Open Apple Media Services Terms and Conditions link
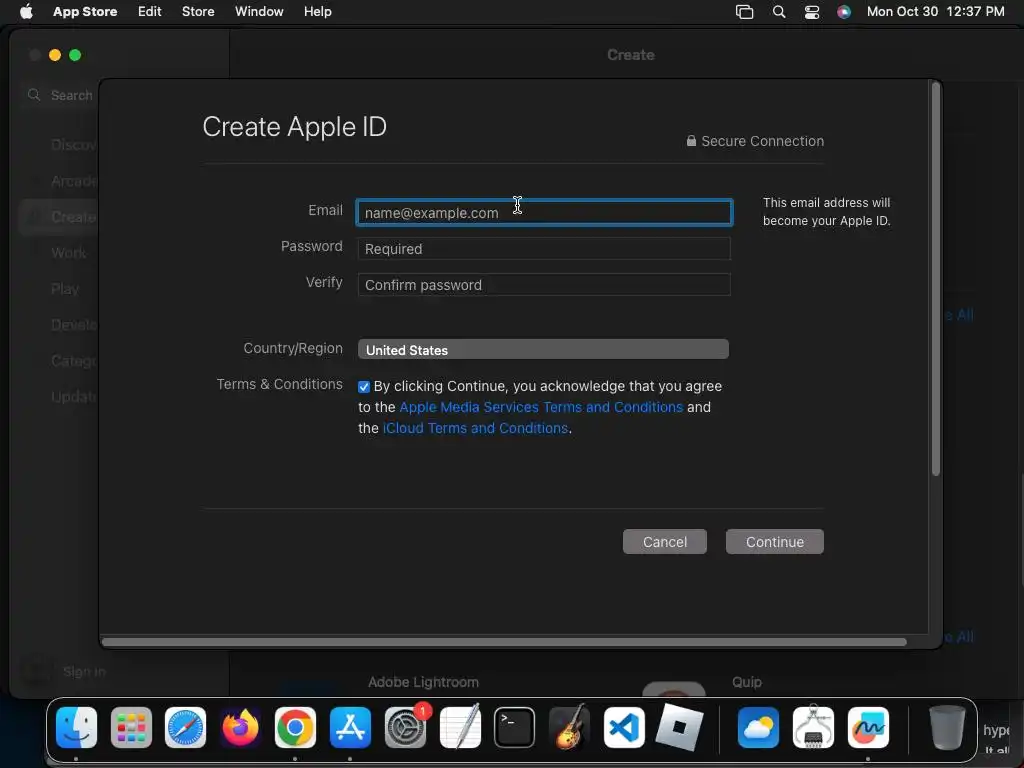Image resolution: width=1024 pixels, height=768 pixels. pos(541,407)
